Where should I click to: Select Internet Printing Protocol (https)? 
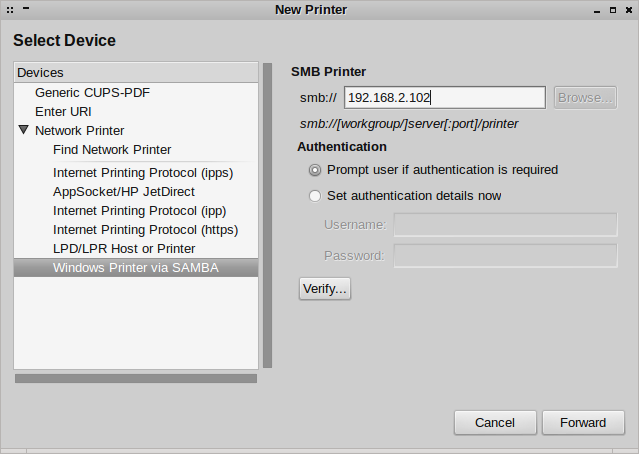click(x=145, y=229)
